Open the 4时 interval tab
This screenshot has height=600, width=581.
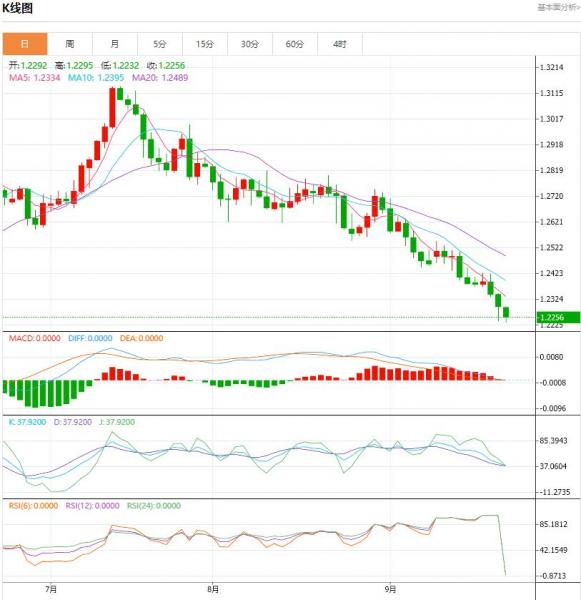(339, 44)
